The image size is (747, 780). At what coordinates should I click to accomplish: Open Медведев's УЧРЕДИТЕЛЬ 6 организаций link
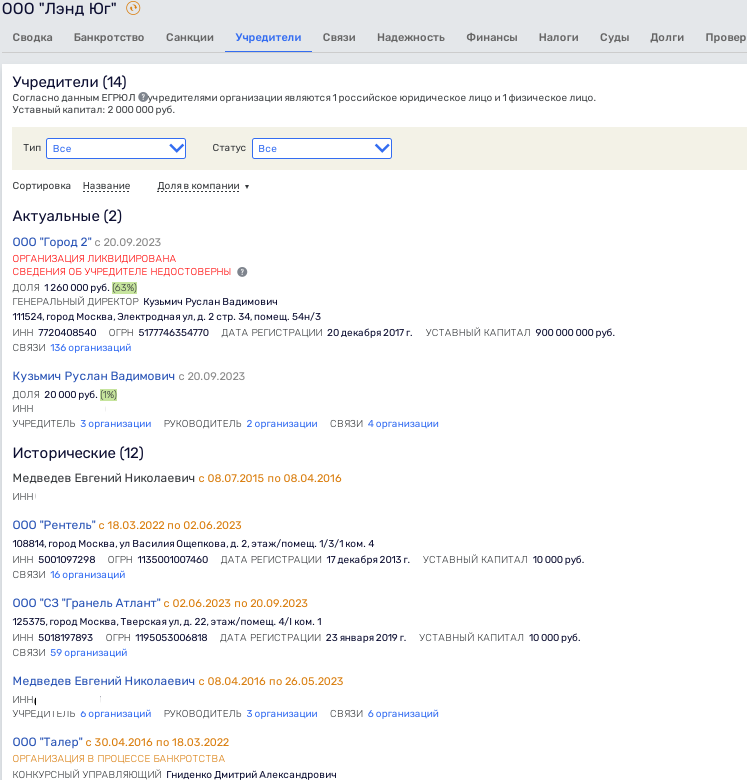[116, 714]
